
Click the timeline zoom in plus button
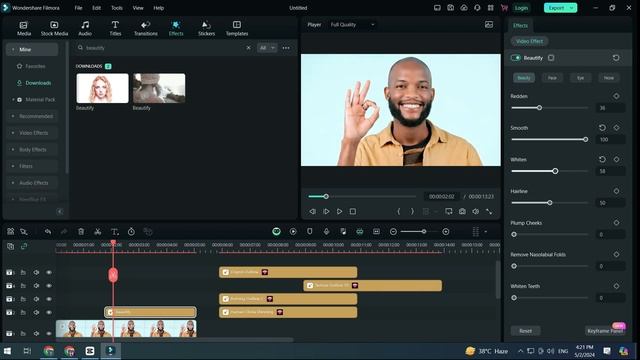coord(446,232)
